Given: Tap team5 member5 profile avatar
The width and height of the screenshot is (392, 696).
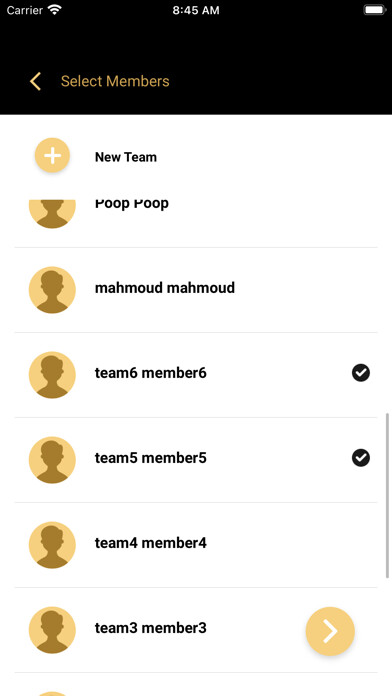Looking at the screenshot, I should (x=52, y=460).
